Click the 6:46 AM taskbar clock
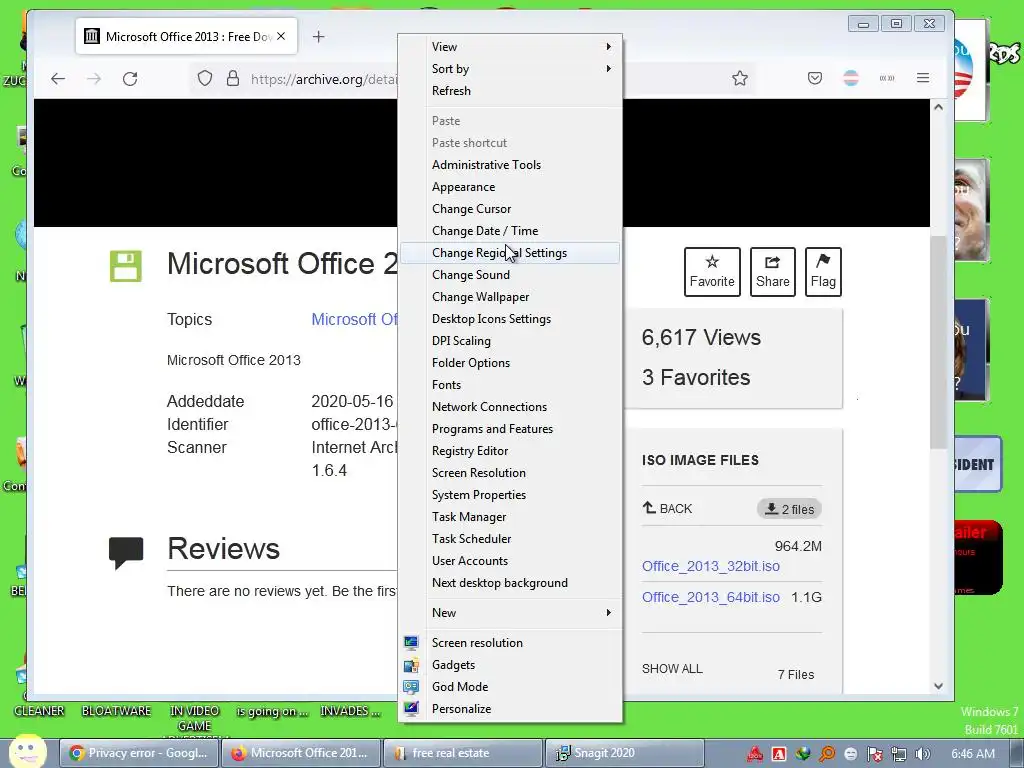Screen dimensions: 1024x768 [972, 754]
